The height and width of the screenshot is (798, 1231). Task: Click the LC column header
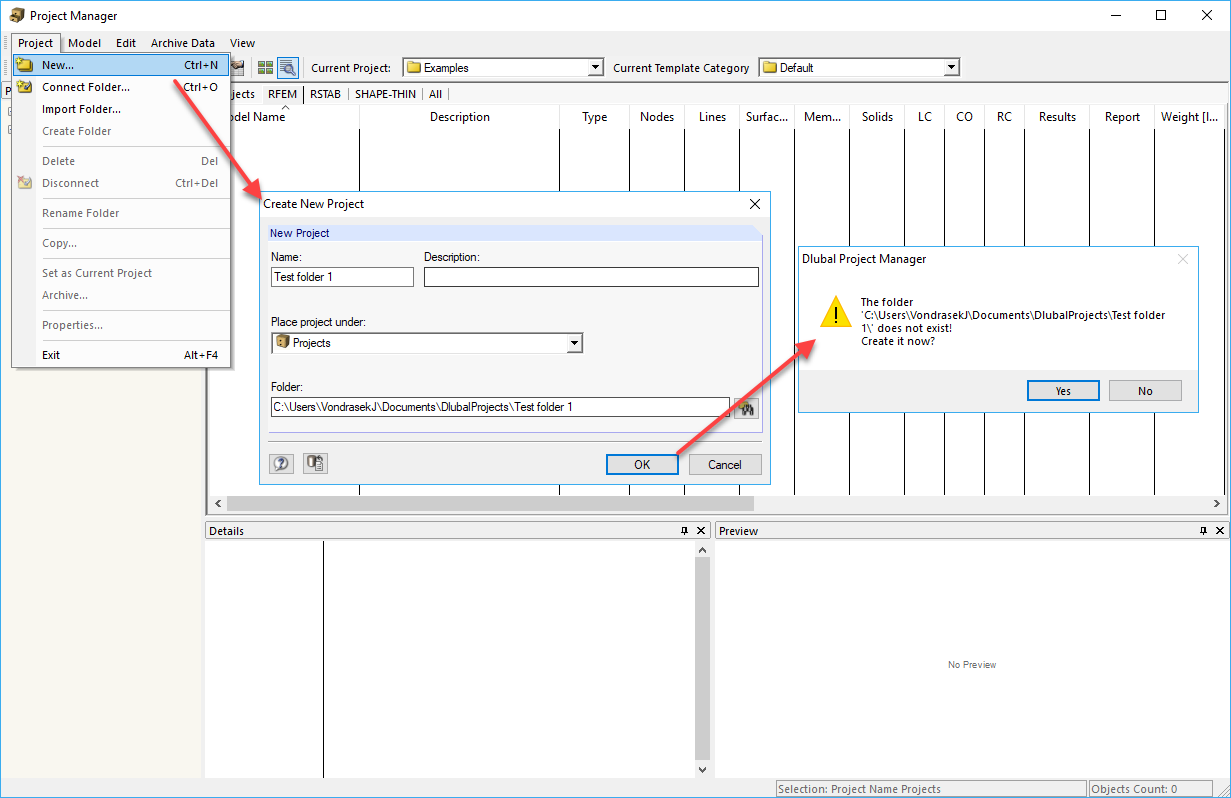click(x=925, y=117)
